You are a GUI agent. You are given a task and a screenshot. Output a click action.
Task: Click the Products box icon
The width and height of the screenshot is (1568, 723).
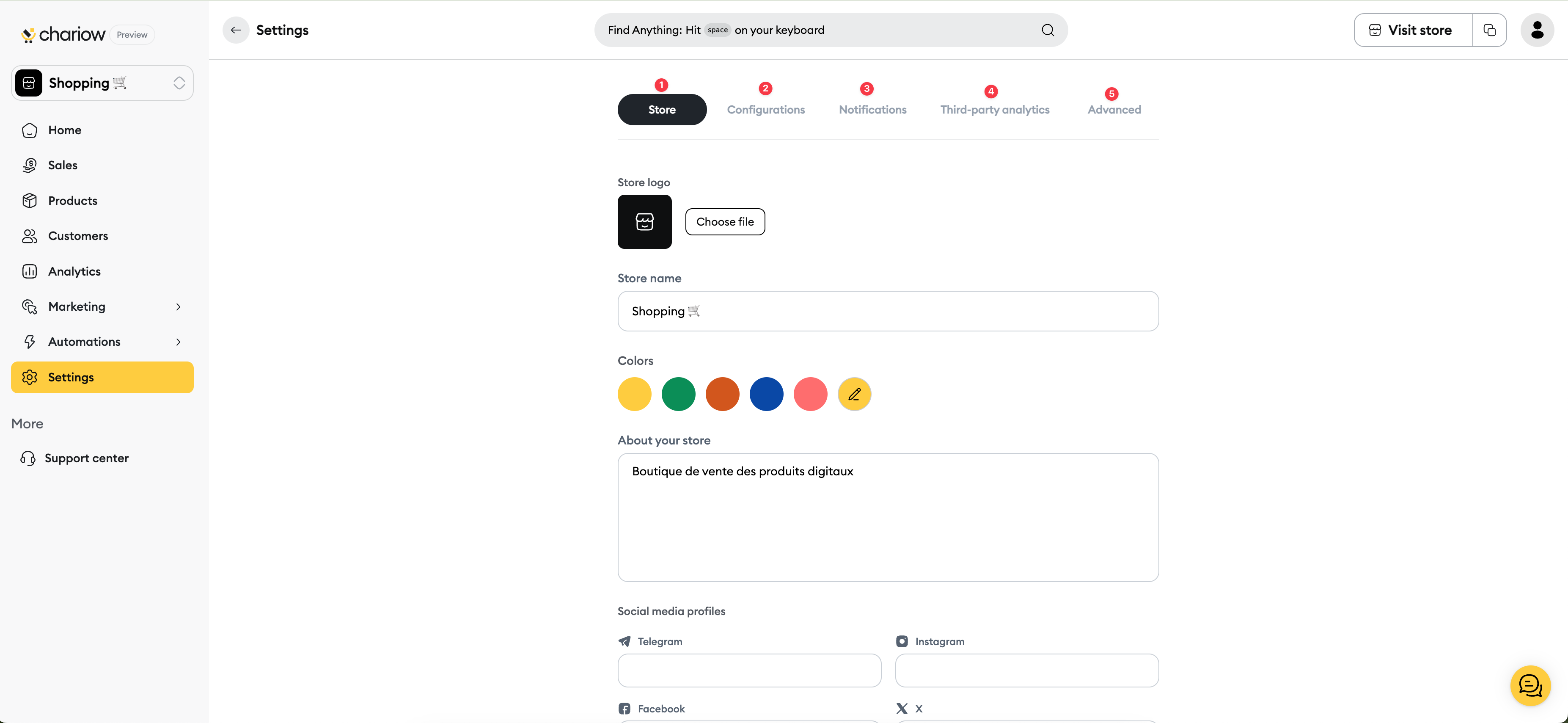pos(29,200)
